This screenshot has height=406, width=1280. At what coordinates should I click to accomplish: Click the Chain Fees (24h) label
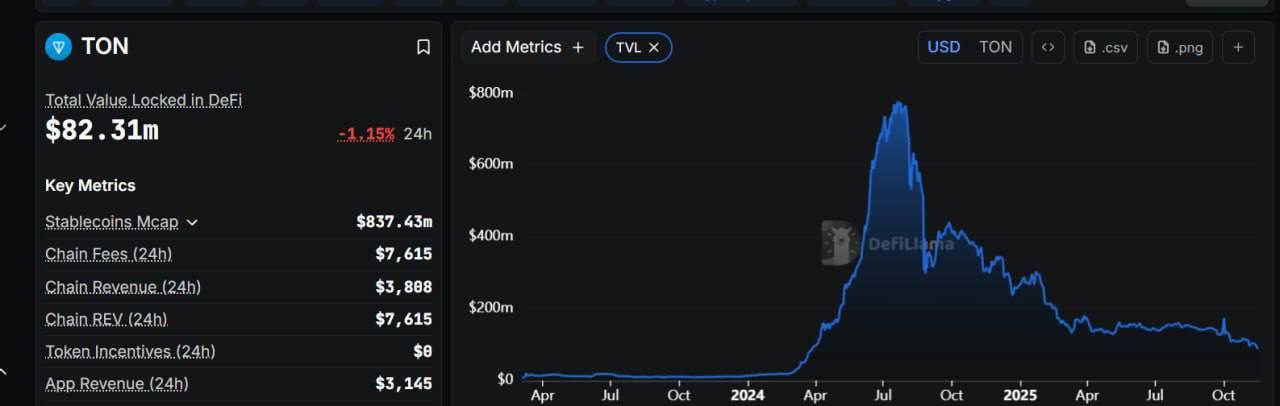108,254
